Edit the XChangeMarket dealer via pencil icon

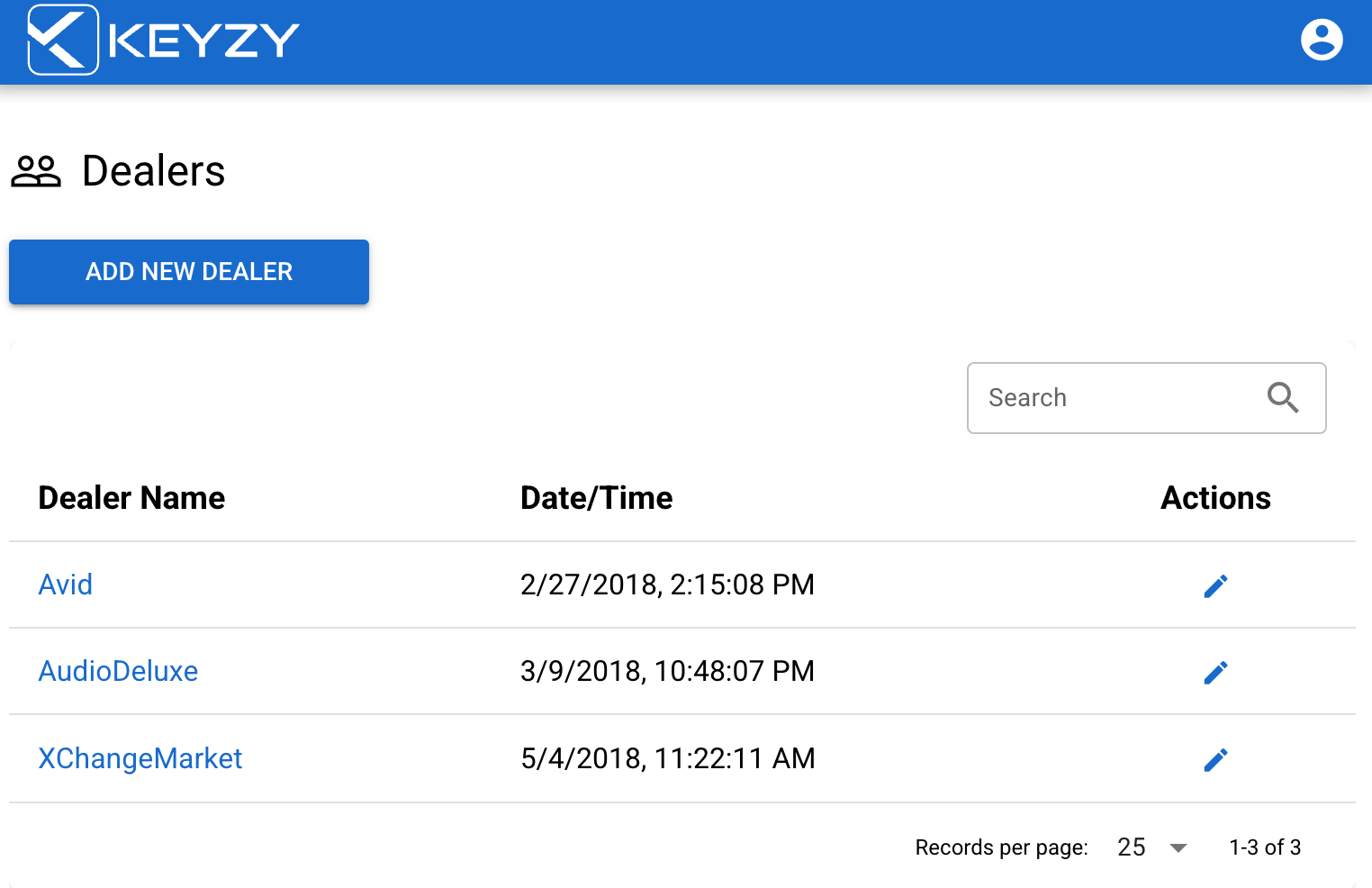1214,760
